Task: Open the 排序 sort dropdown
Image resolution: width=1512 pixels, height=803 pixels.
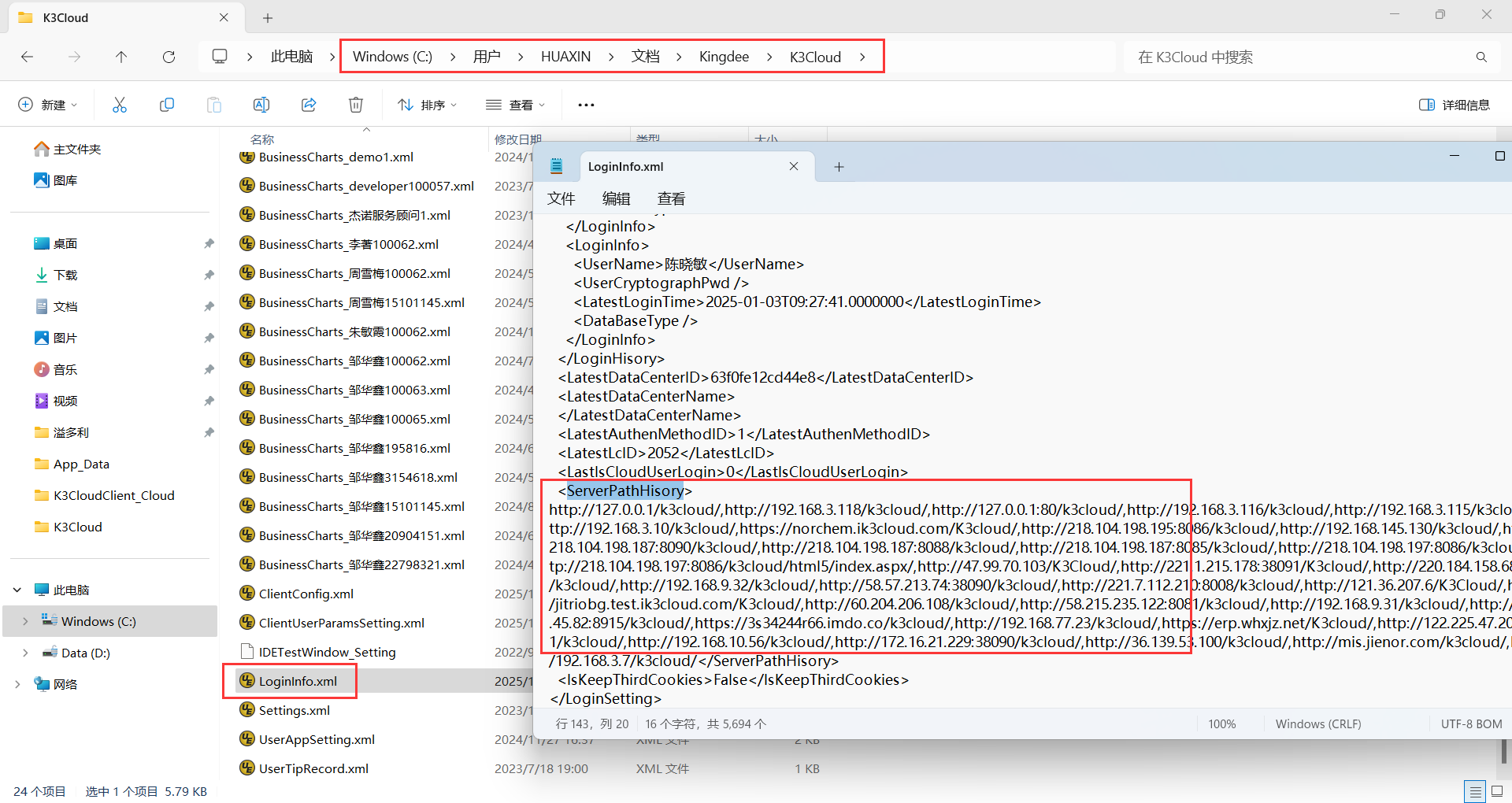Action: (428, 105)
